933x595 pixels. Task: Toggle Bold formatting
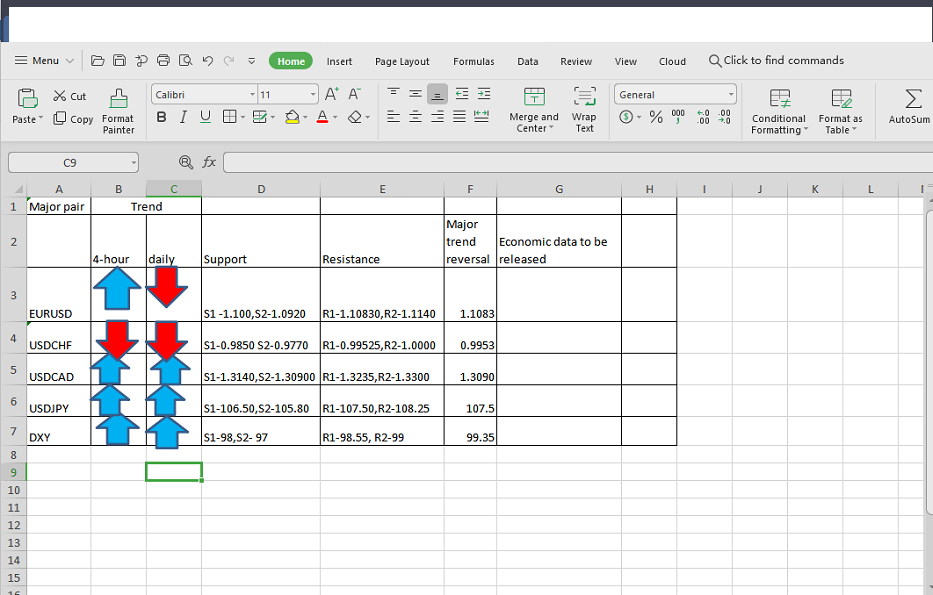(x=161, y=117)
